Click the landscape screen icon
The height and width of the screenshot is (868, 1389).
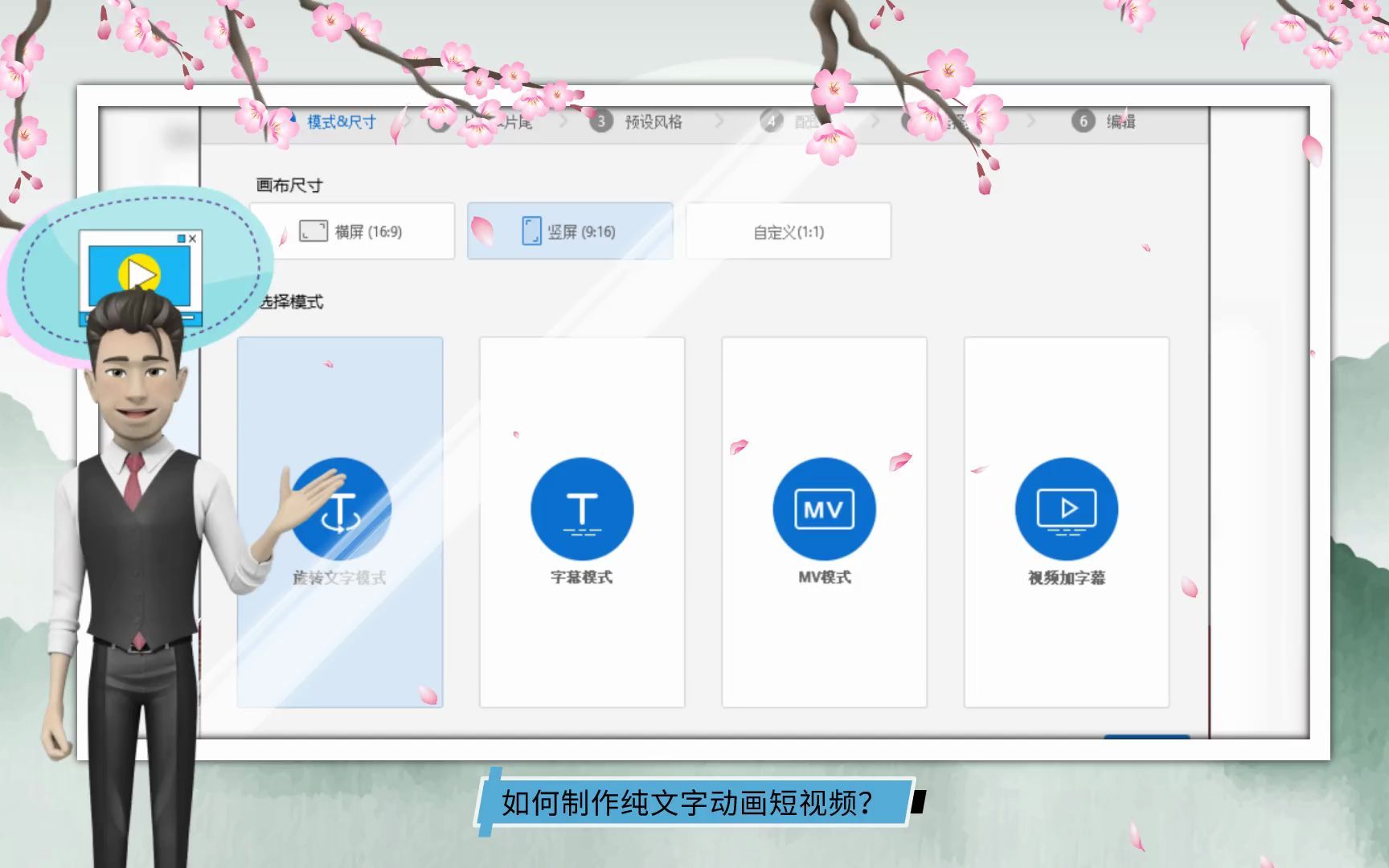pyautogui.click(x=313, y=231)
